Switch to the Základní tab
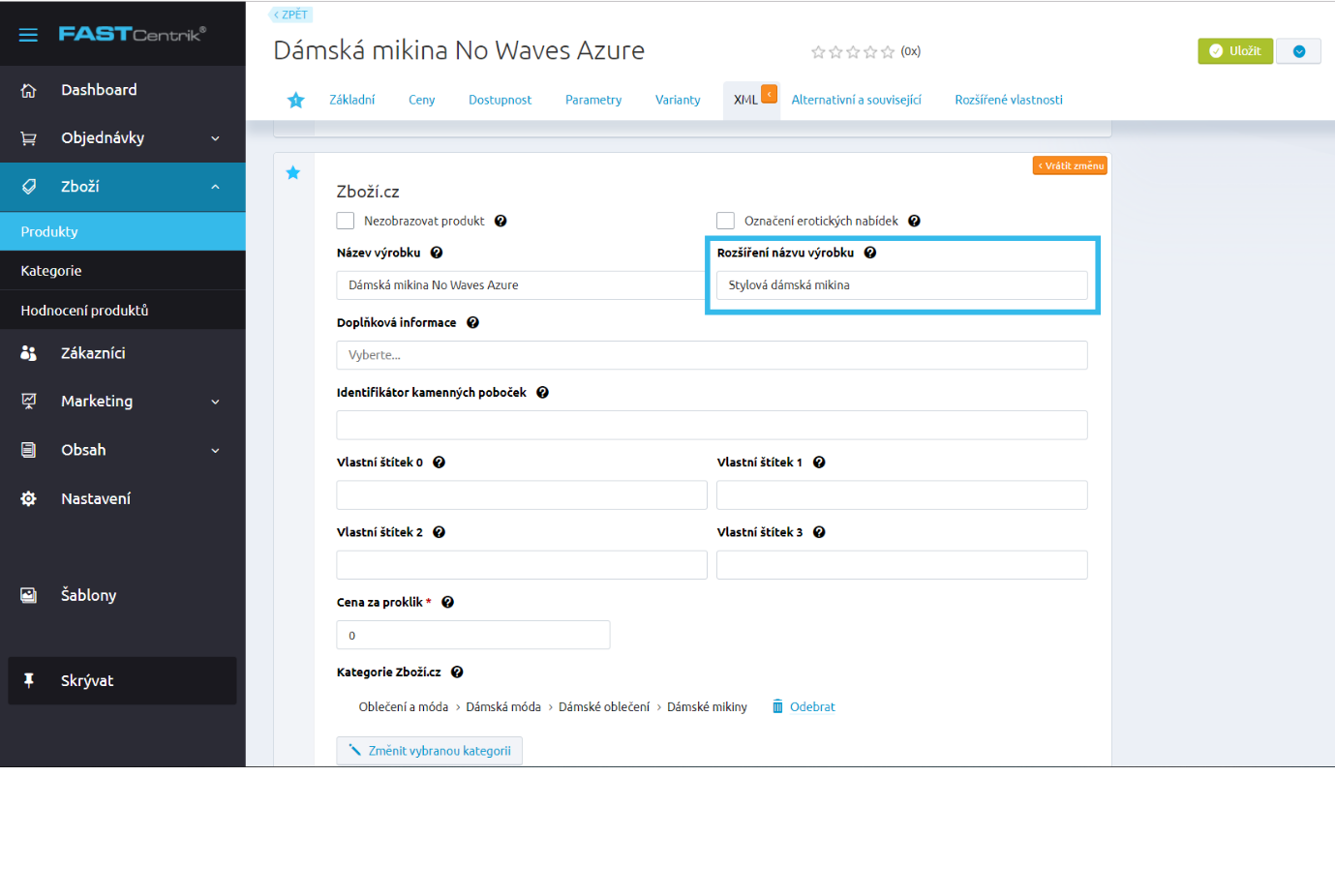The width and height of the screenshot is (1335, 896). click(x=351, y=100)
